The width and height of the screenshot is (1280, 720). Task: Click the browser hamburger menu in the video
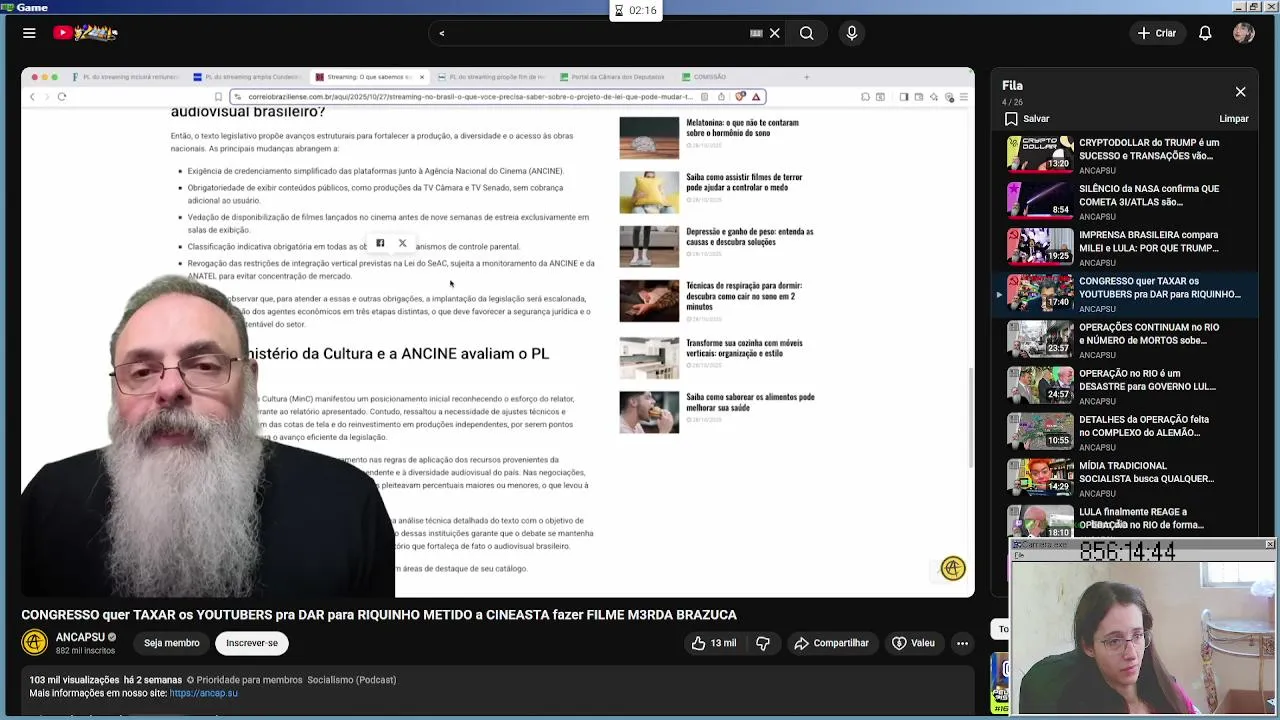(x=963, y=97)
